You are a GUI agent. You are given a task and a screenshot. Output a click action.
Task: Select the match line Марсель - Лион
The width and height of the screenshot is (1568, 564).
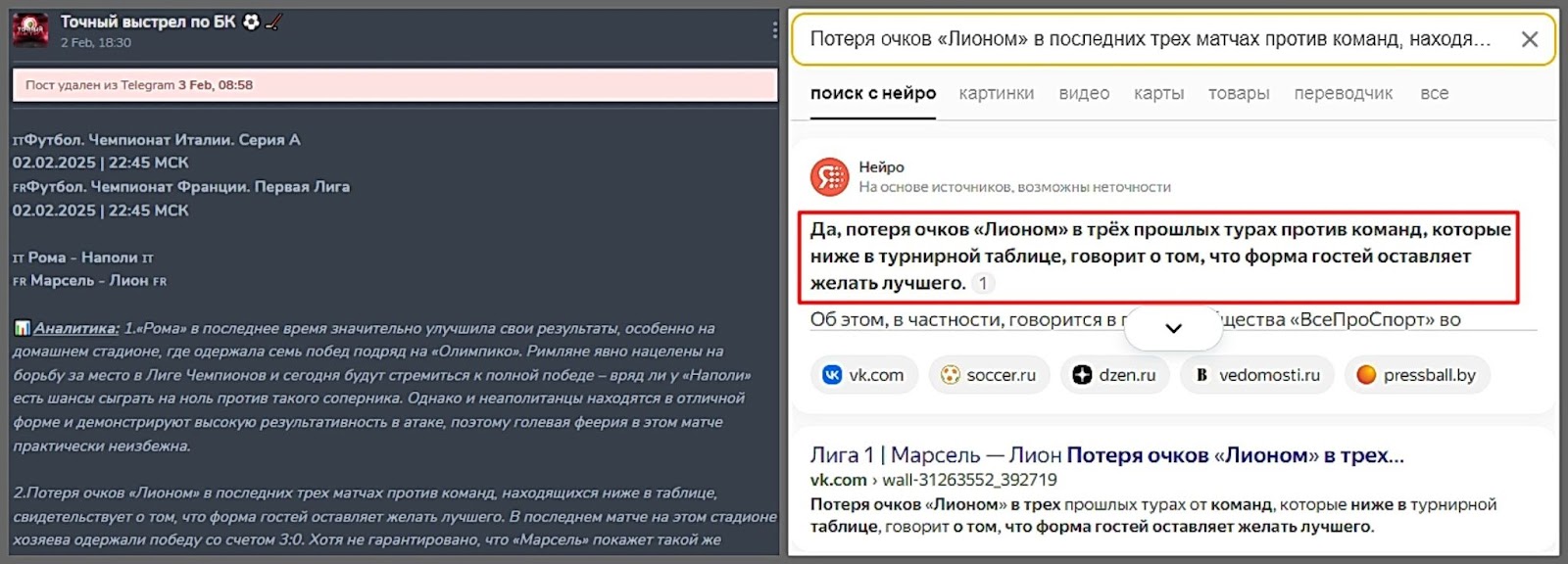point(89,281)
